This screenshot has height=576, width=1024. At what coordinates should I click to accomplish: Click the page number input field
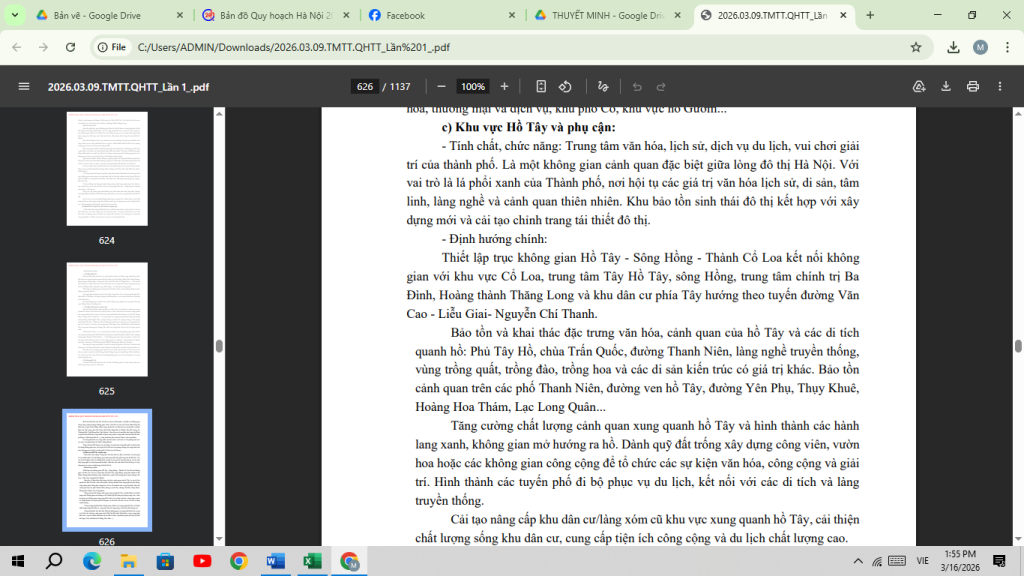click(x=364, y=86)
